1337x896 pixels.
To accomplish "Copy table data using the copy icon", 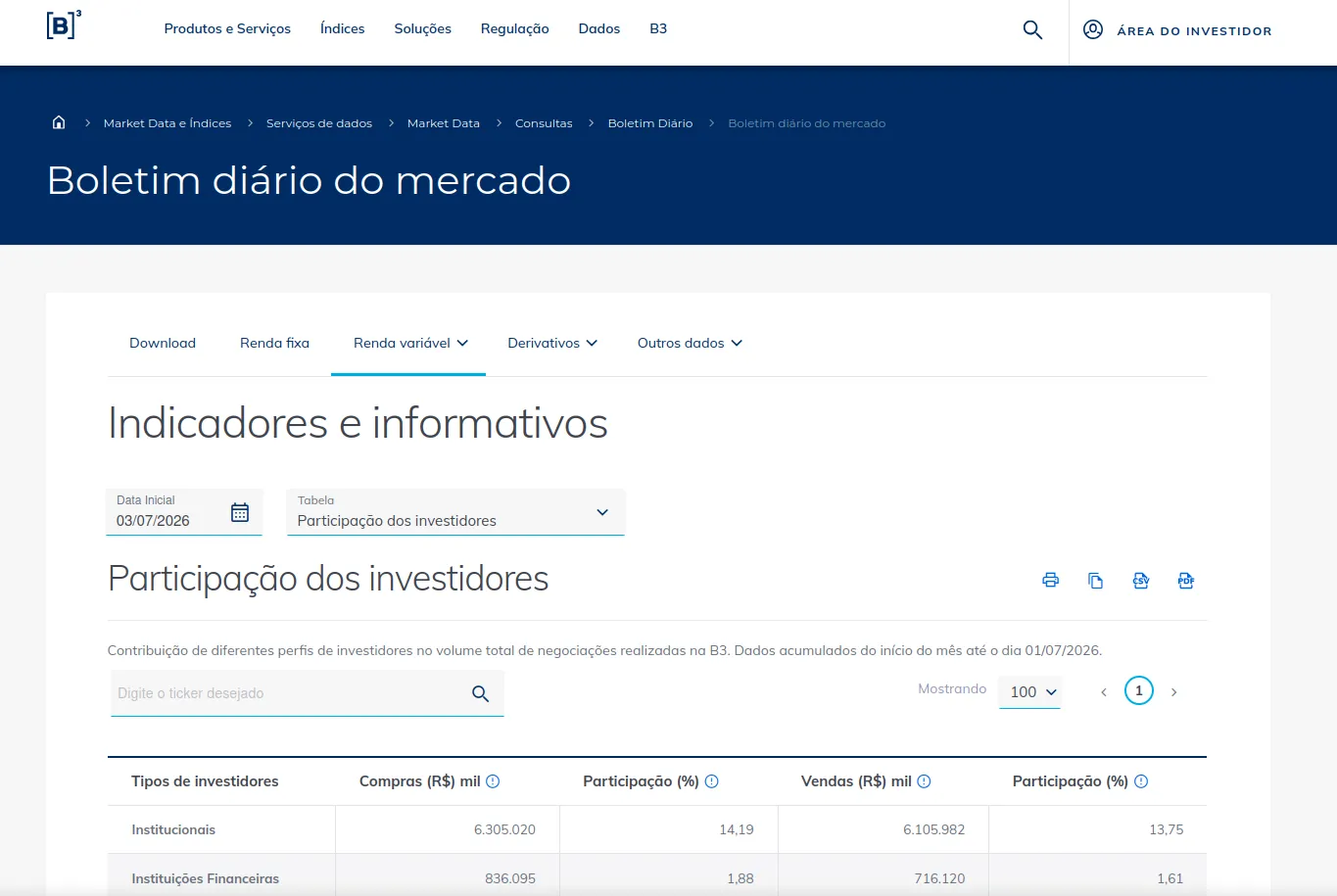I will pos(1096,580).
